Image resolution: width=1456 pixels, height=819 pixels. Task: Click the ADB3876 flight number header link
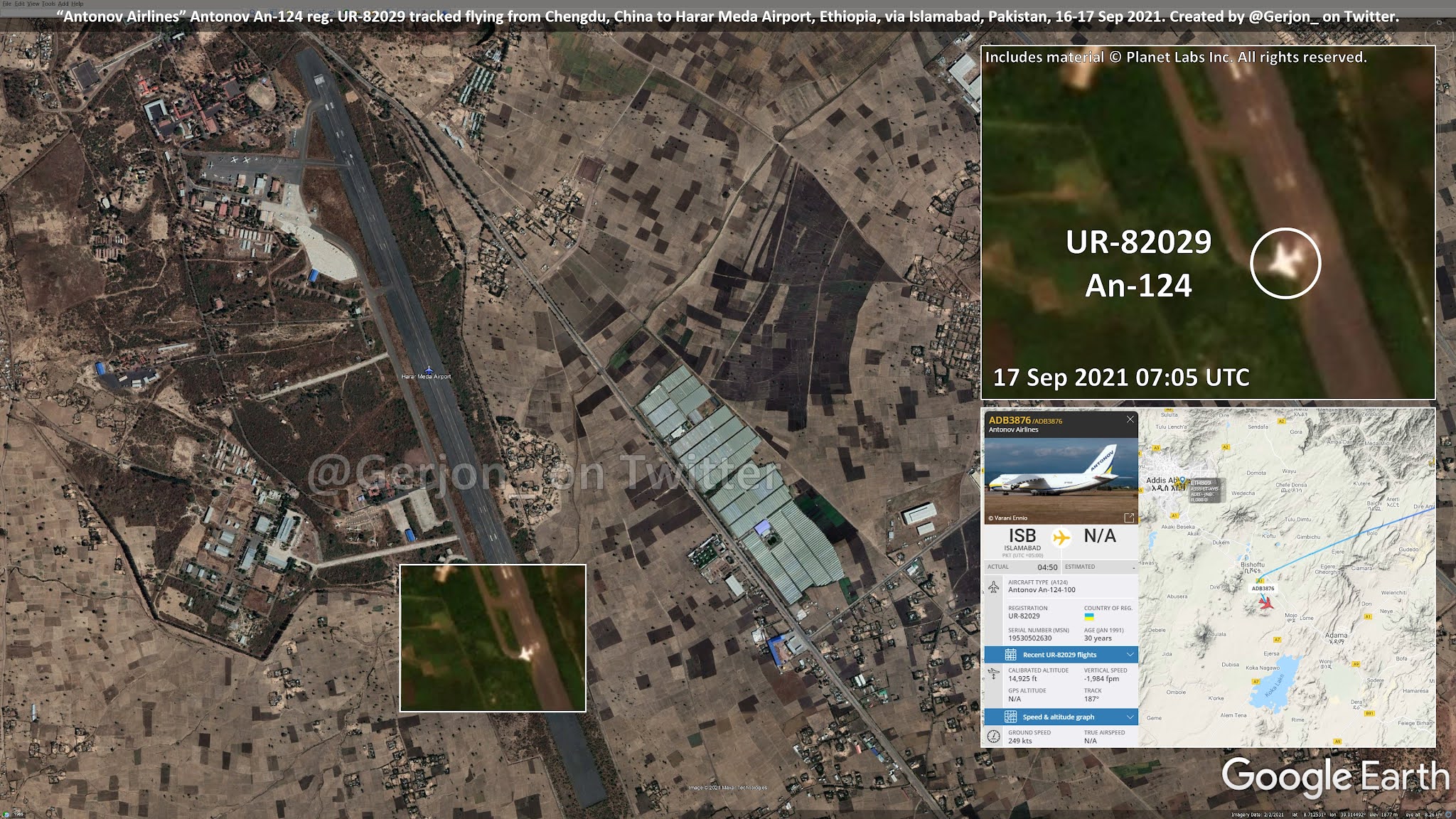click(1009, 420)
